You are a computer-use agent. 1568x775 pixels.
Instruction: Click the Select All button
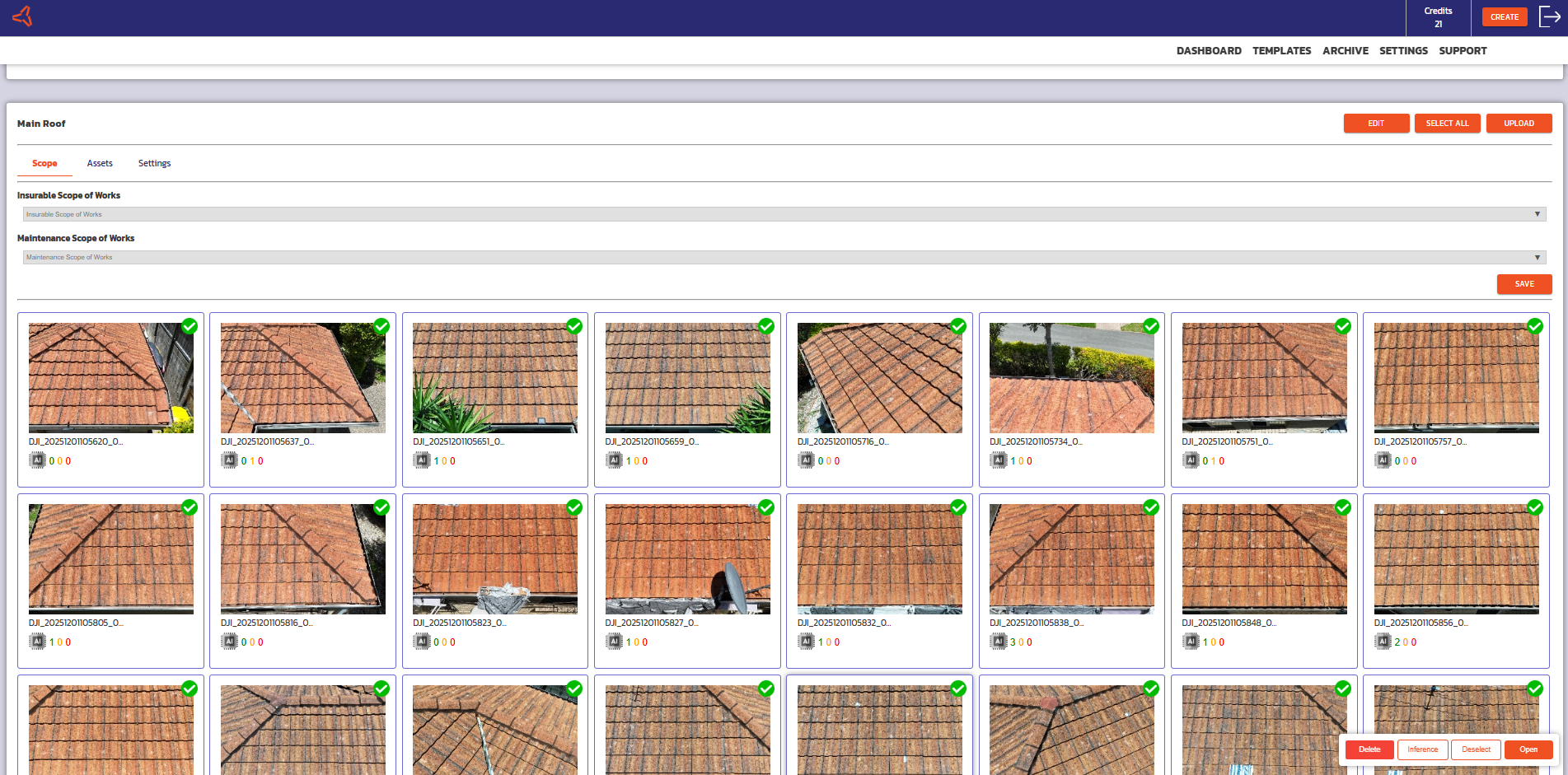pyautogui.click(x=1448, y=124)
